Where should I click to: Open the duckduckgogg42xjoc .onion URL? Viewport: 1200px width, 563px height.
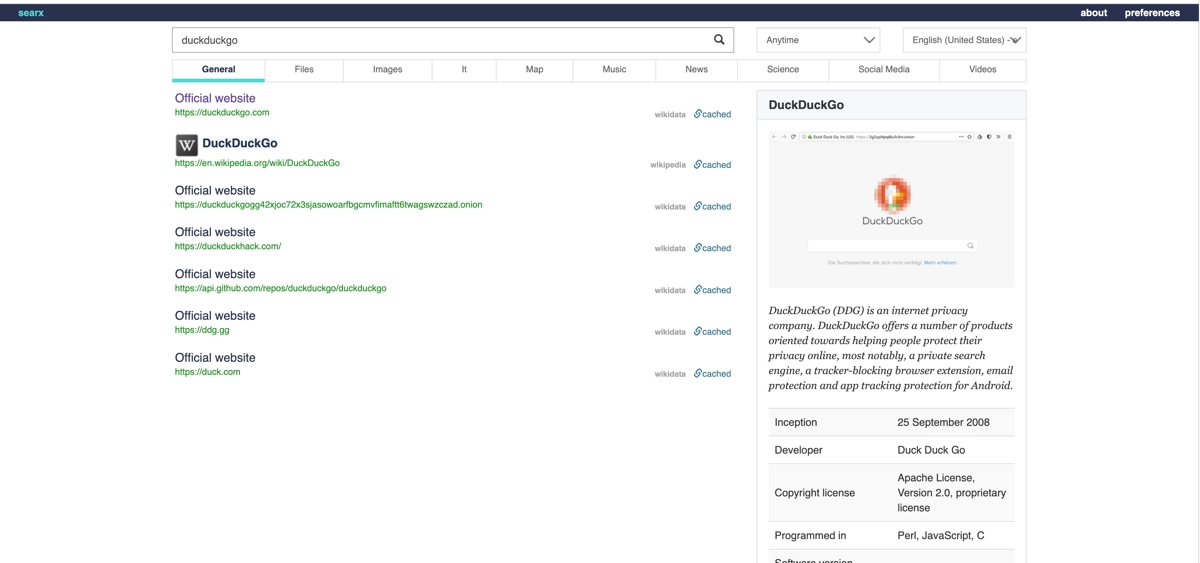pyautogui.click(x=328, y=205)
